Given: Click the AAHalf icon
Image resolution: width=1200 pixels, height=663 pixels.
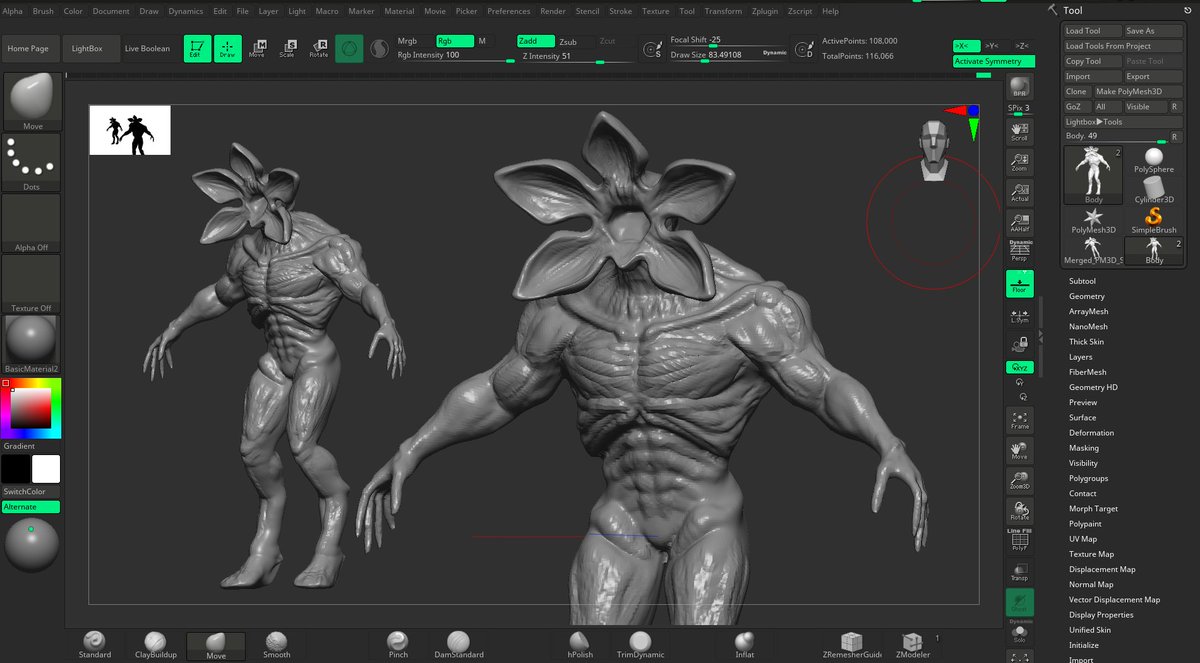Looking at the screenshot, I should 1020,222.
